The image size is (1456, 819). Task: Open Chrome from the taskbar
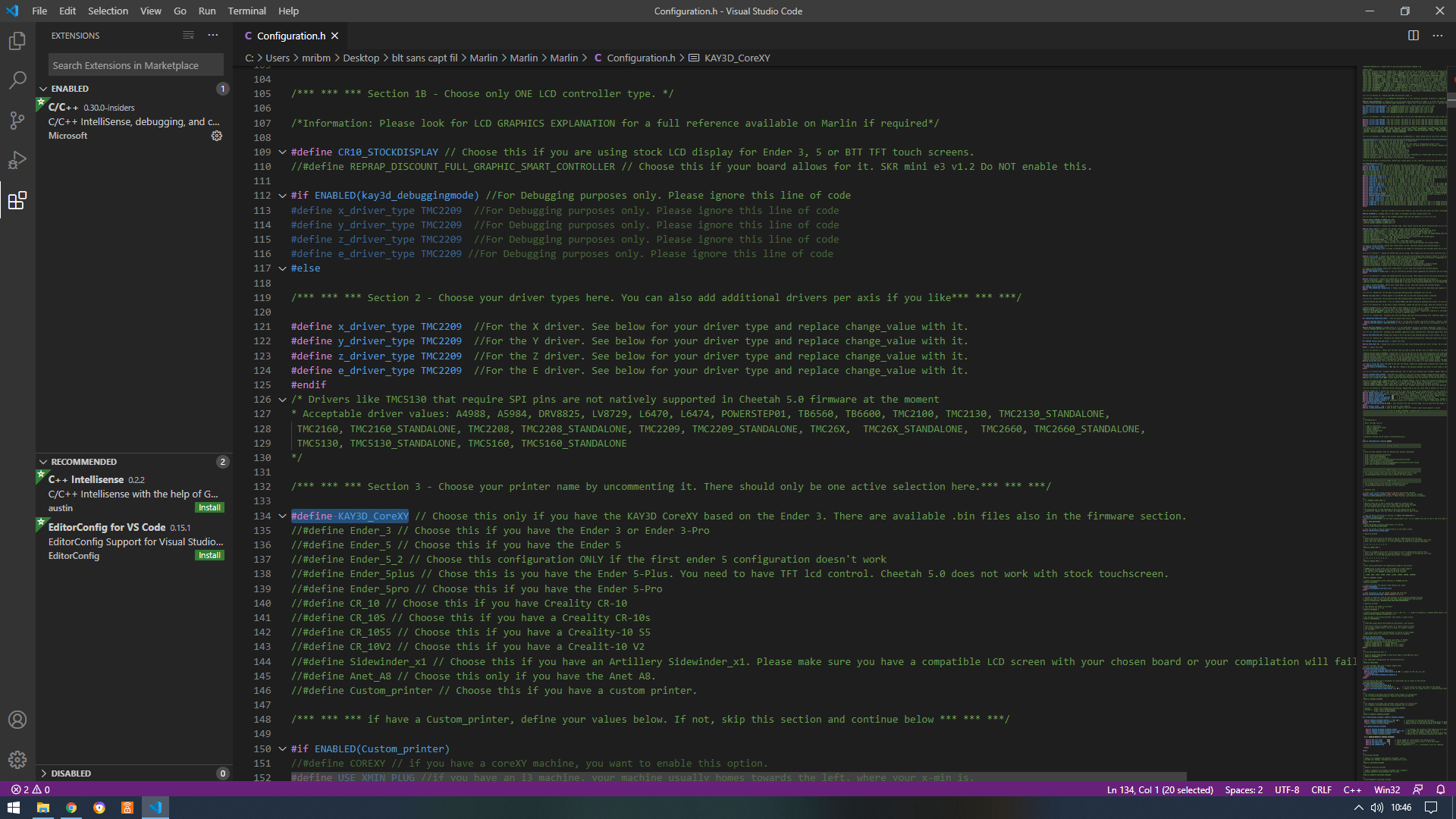point(71,808)
